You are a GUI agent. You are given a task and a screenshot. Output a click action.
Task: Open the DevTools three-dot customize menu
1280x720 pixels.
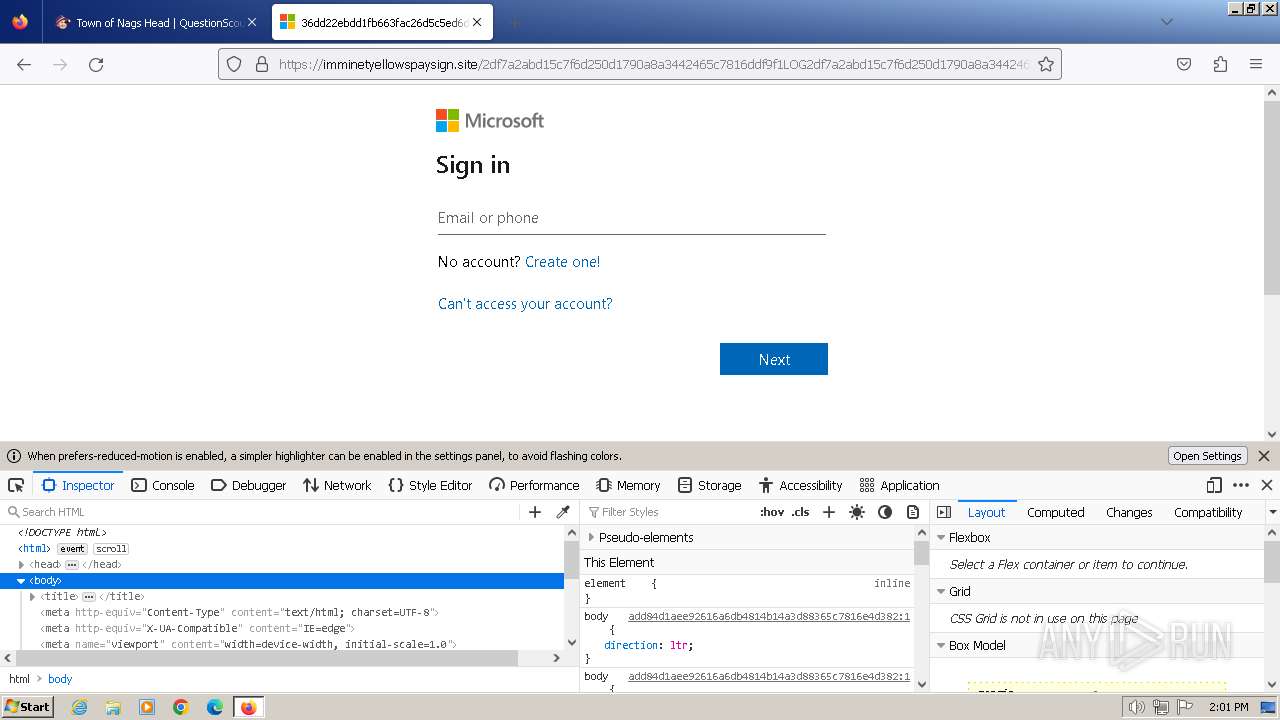(1241, 485)
